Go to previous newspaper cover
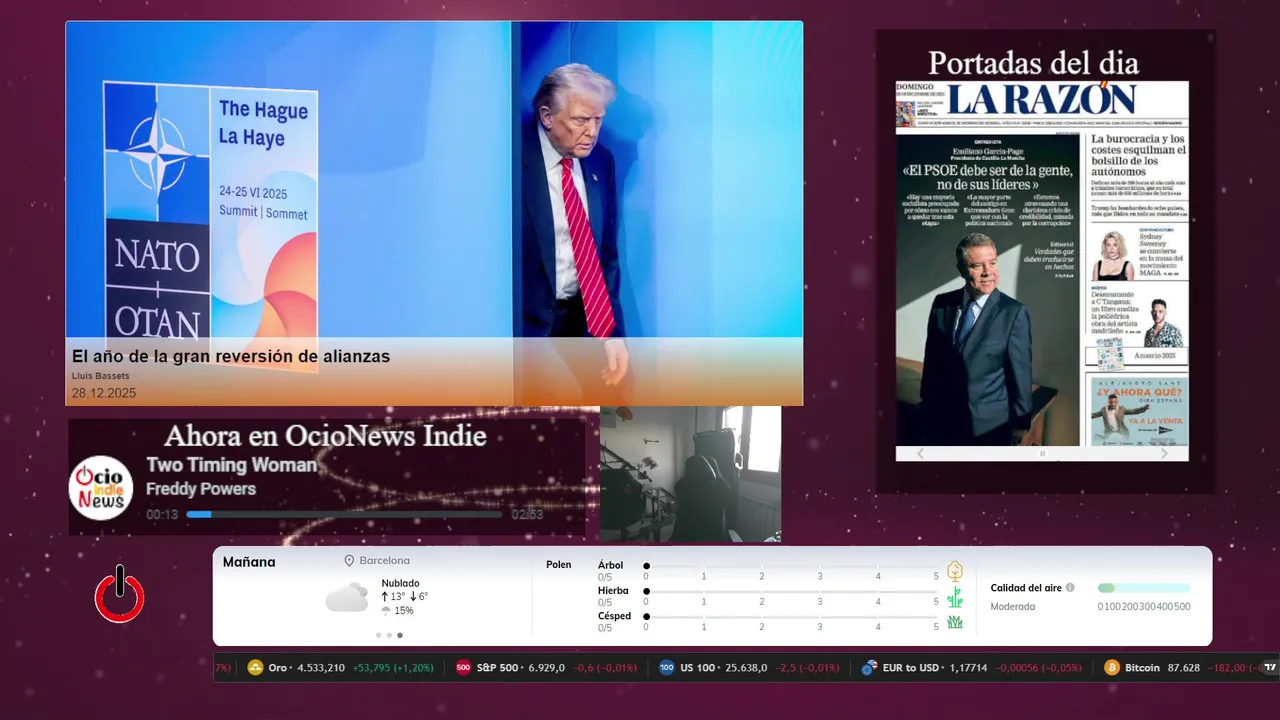Image resolution: width=1280 pixels, height=720 pixels. click(x=921, y=453)
